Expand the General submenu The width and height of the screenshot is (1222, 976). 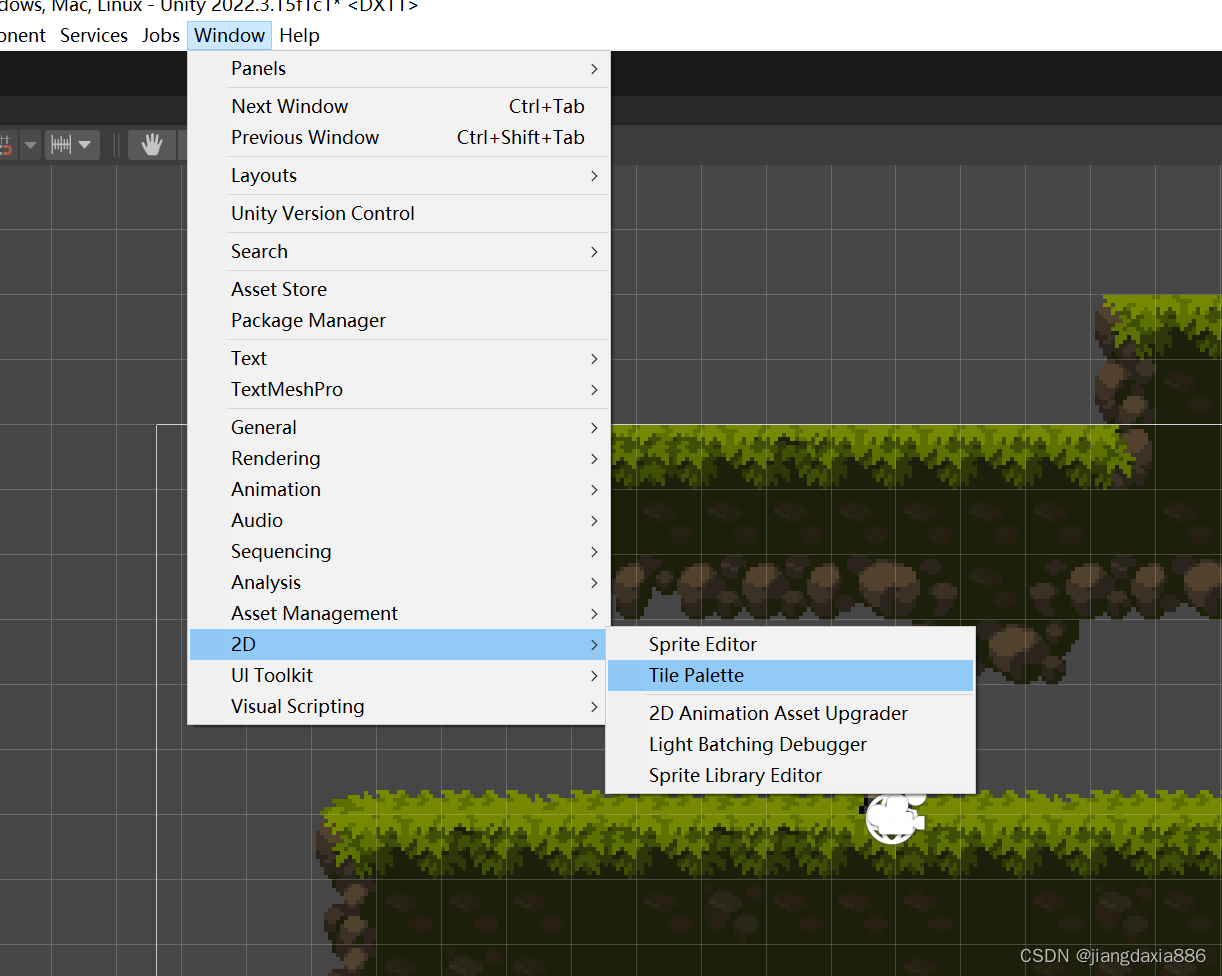(x=399, y=427)
